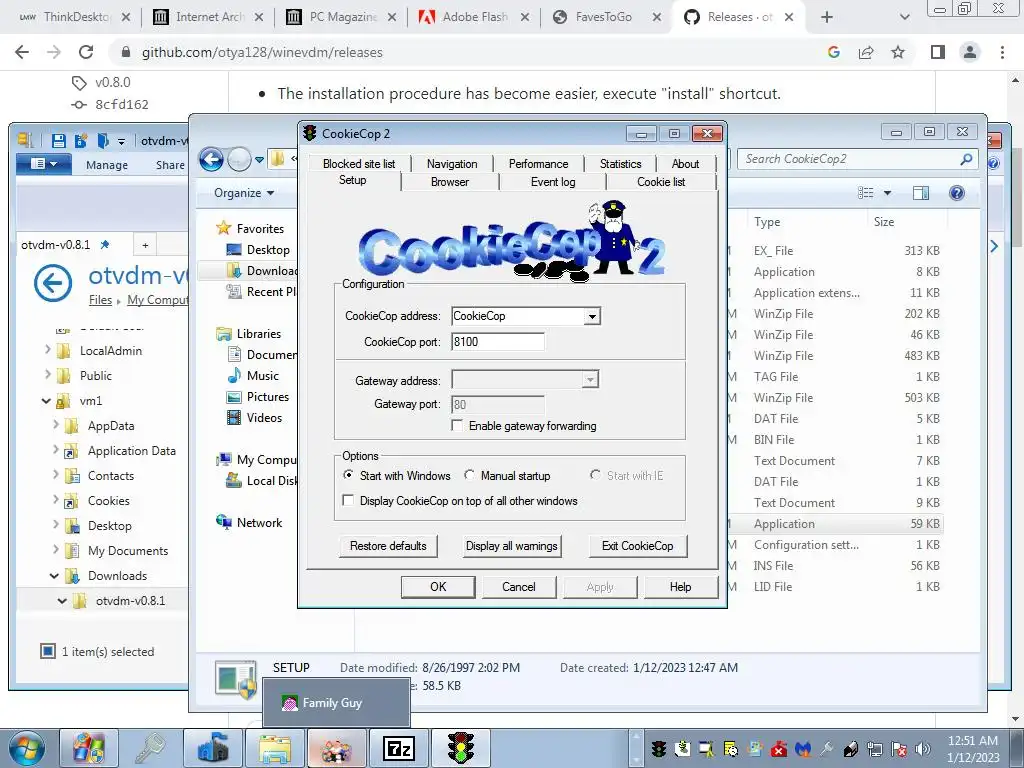Click the blue back arrow in Explorer window

pos(212,159)
